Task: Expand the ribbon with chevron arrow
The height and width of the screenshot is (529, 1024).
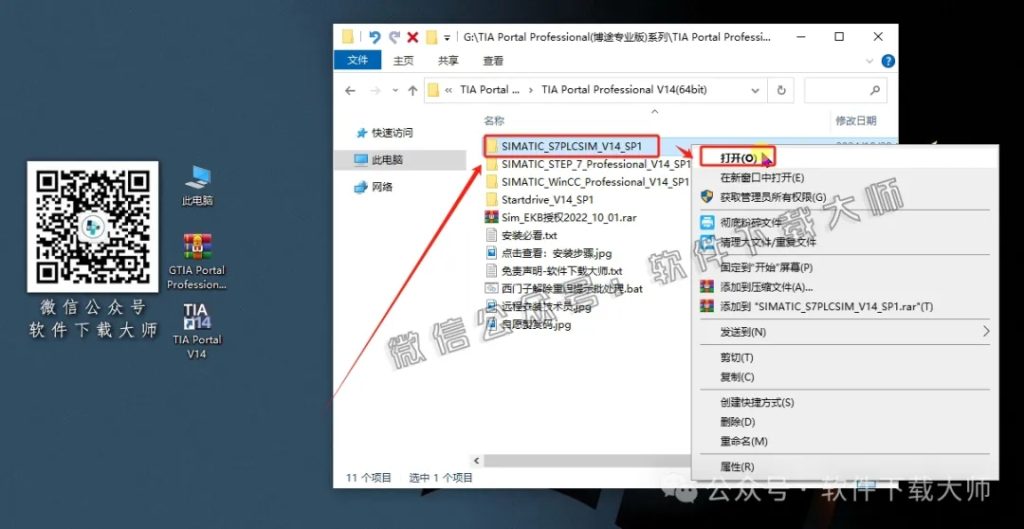Action: point(870,61)
